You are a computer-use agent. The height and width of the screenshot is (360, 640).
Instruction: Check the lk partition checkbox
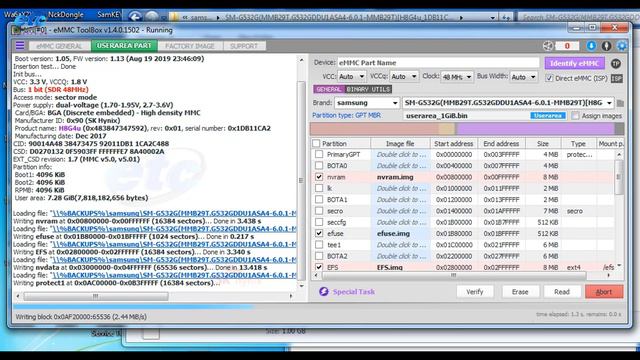pyautogui.click(x=319, y=188)
